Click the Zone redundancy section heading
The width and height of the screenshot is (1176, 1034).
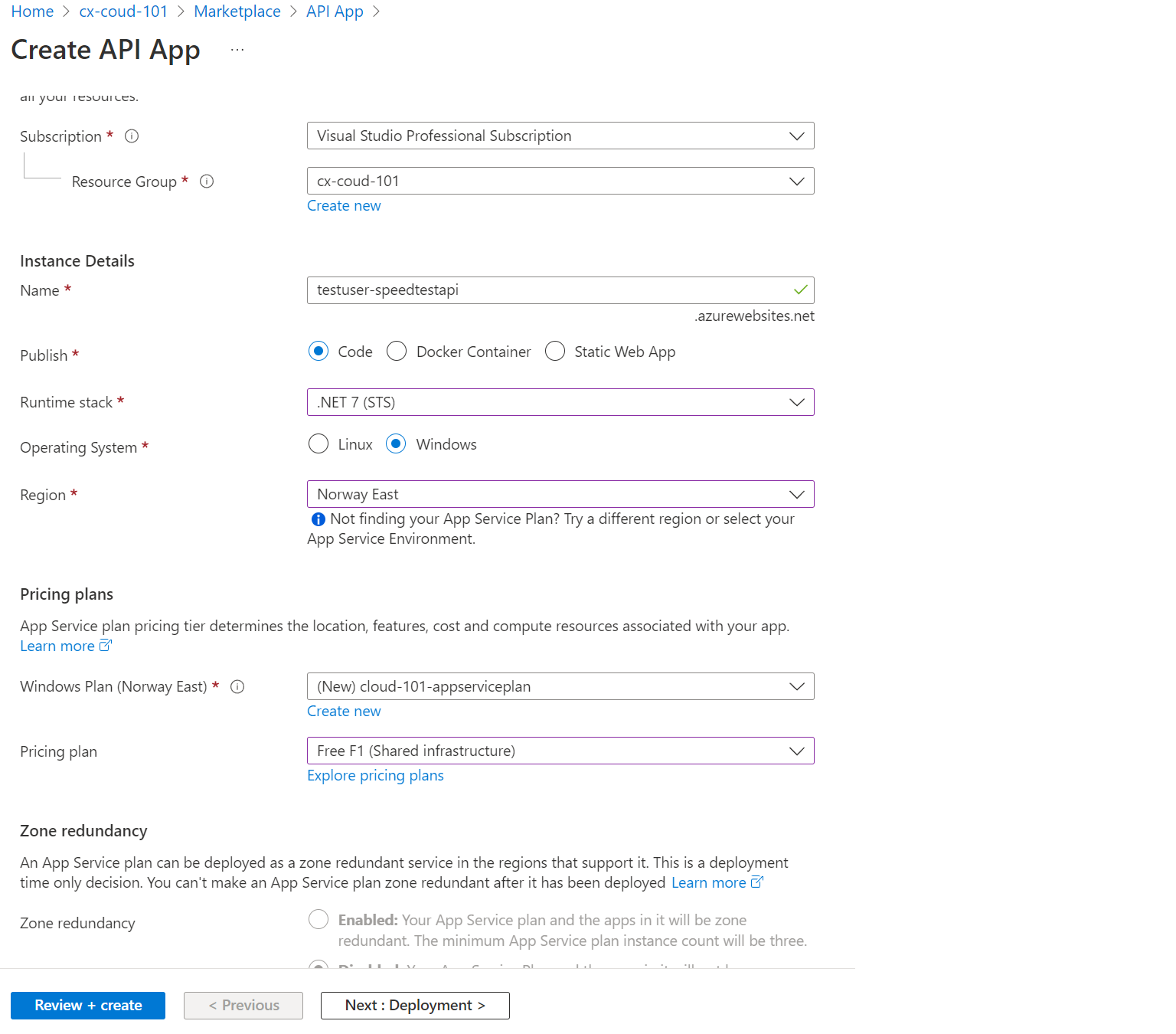[x=83, y=831]
